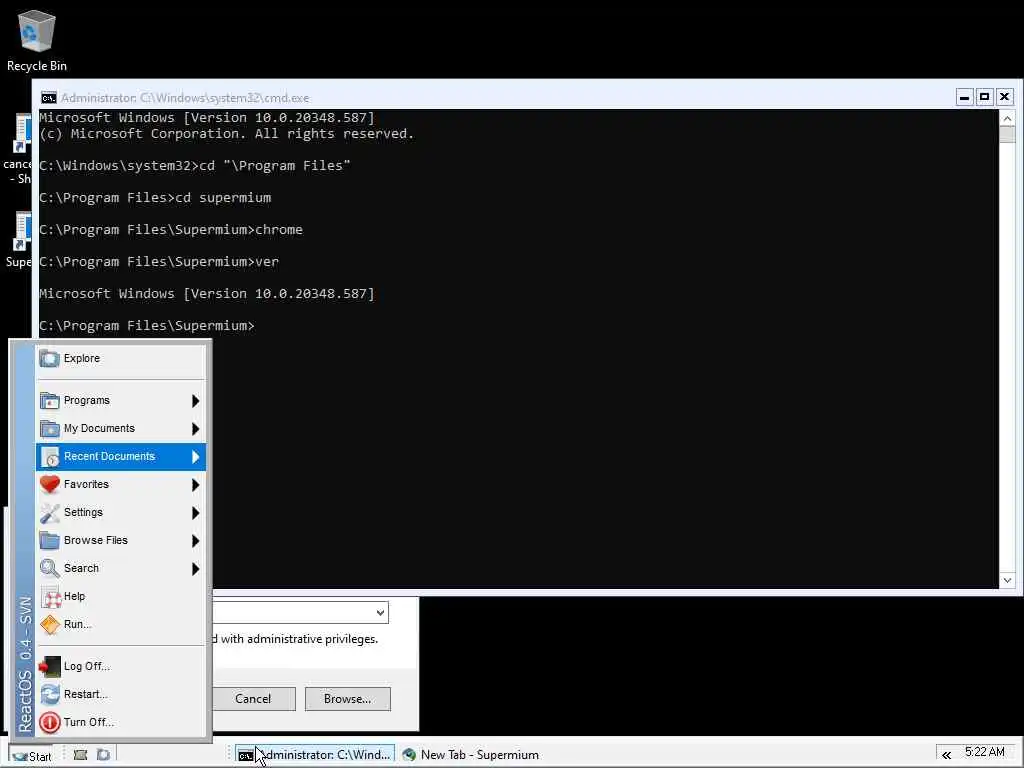1024x768 pixels.
Task: Expand the Recent Documents submenu arrow
Action: [x=195, y=457]
